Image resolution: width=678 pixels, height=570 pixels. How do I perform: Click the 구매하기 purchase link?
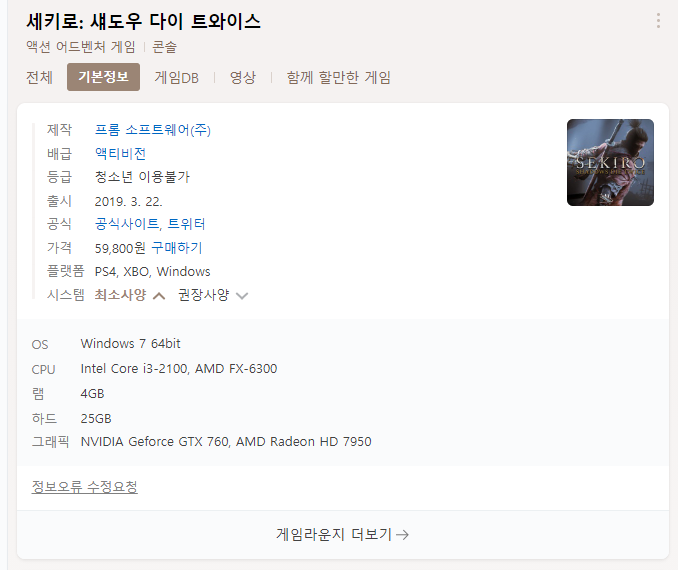tap(177, 247)
